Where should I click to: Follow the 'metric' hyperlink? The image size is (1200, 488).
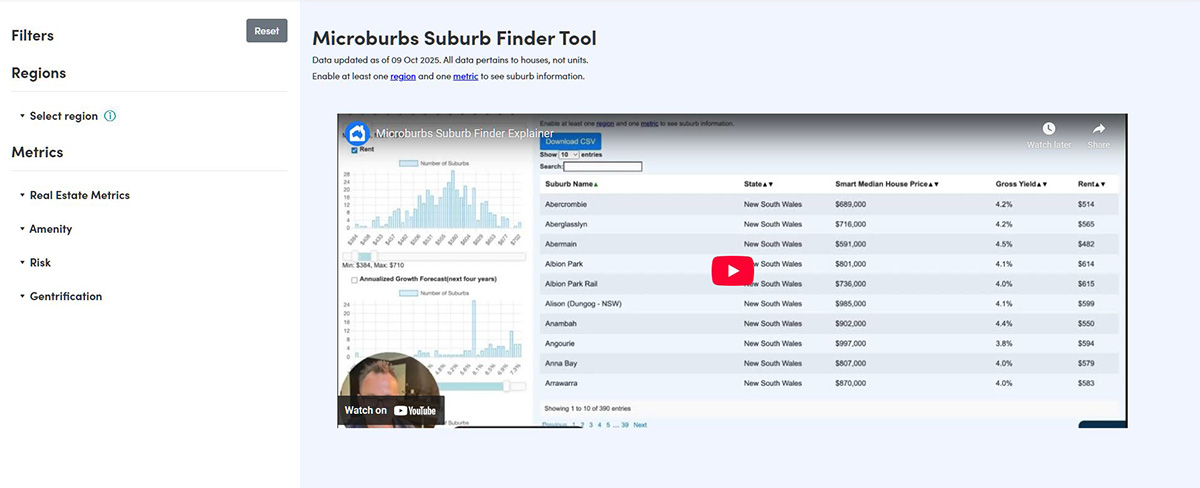[x=466, y=76]
